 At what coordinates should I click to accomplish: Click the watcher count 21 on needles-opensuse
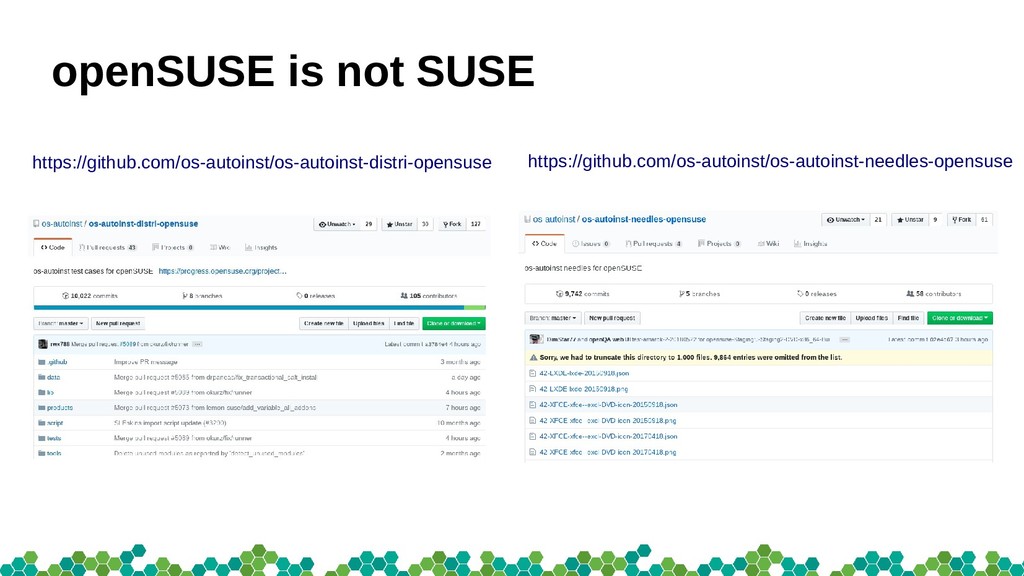[878, 220]
